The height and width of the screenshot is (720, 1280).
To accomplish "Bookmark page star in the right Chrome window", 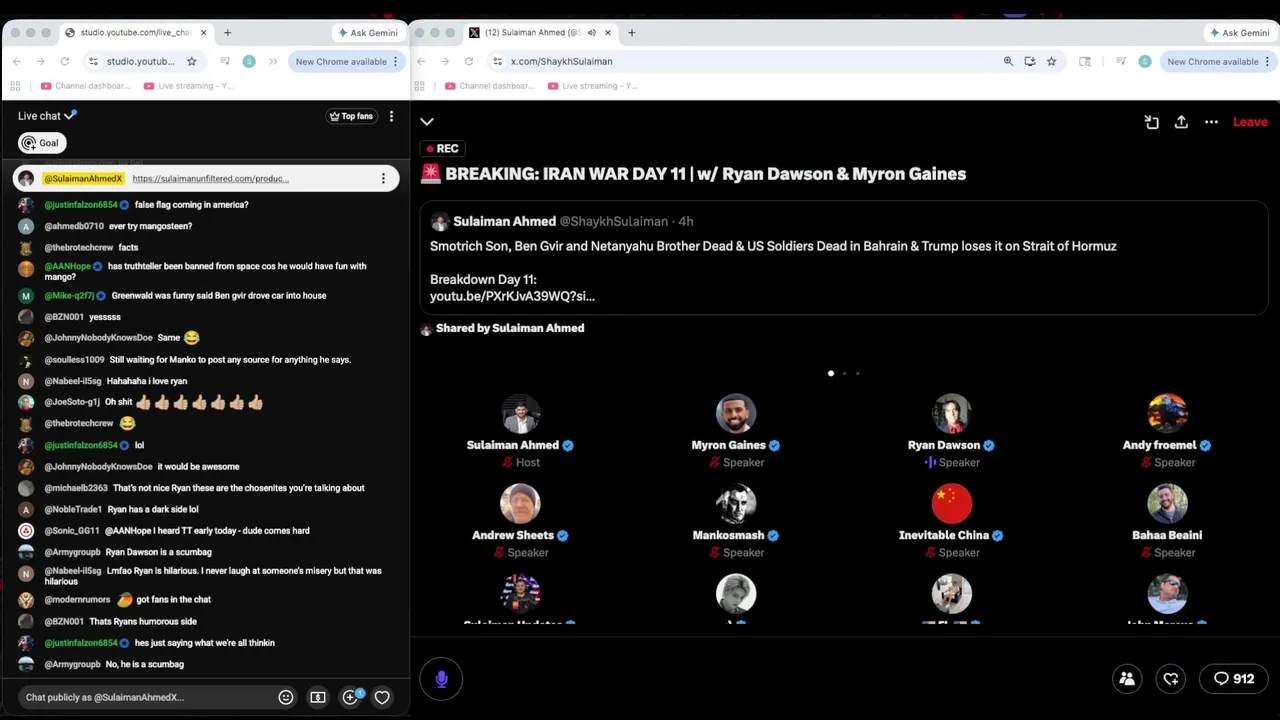I will (1051, 61).
